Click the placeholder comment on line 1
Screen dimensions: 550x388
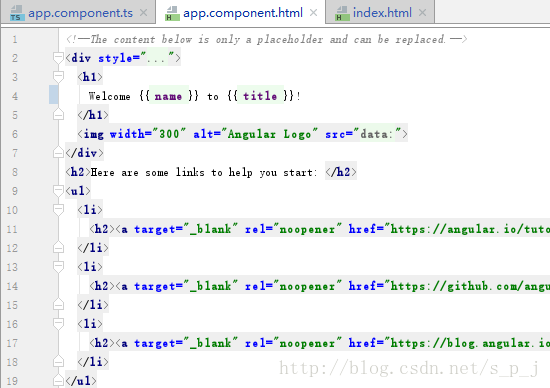[267, 39]
